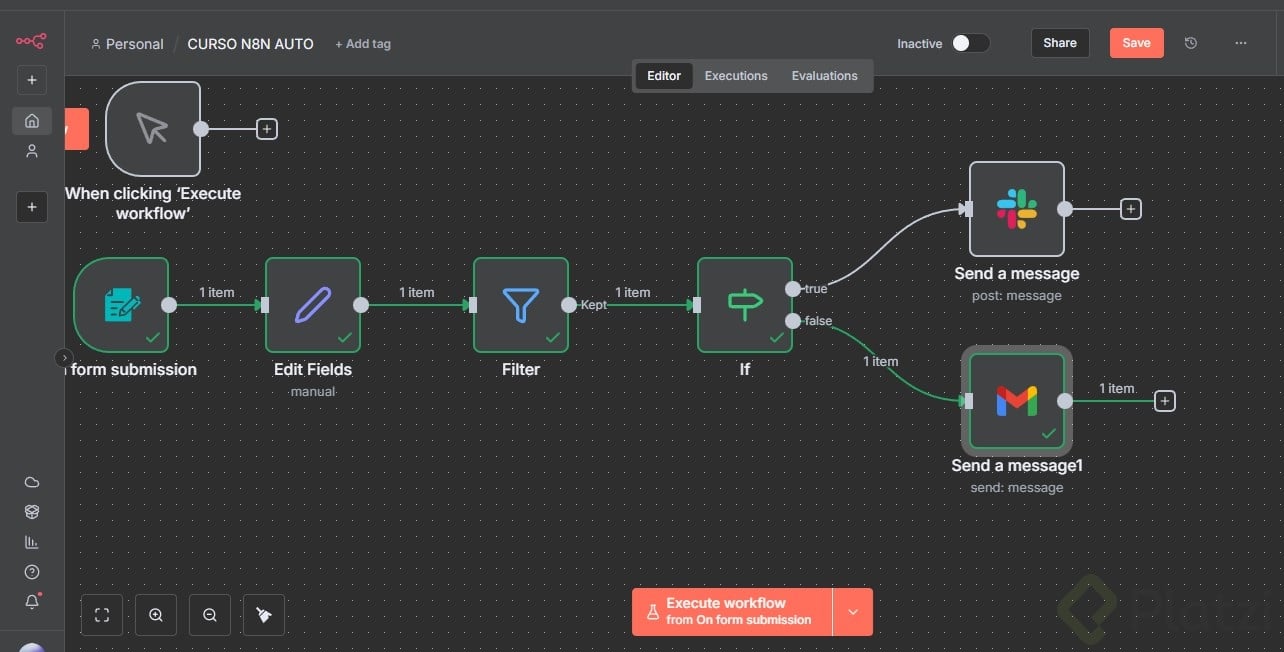Screen dimensions: 1284x652
Task: Select the On form submission node
Action: pyautogui.click(x=121, y=305)
